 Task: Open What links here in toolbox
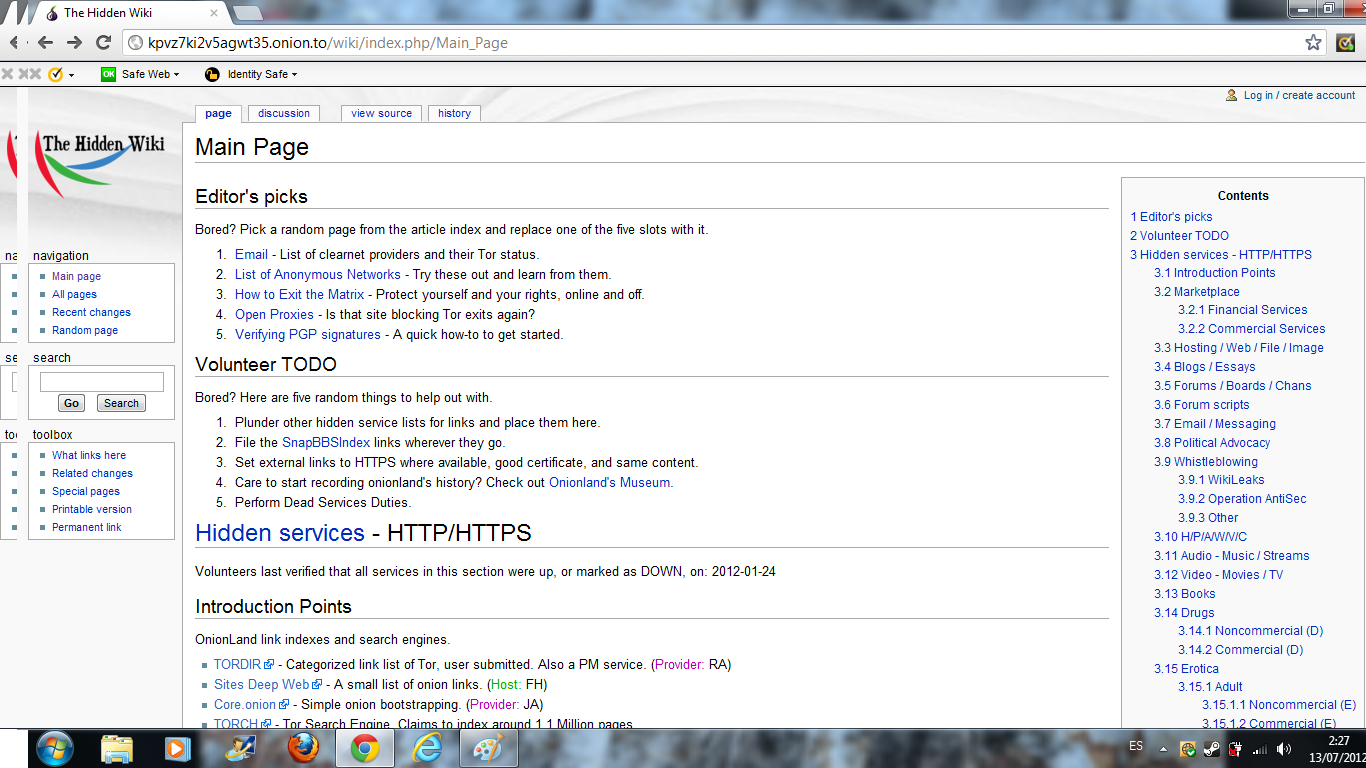coord(89,455)
